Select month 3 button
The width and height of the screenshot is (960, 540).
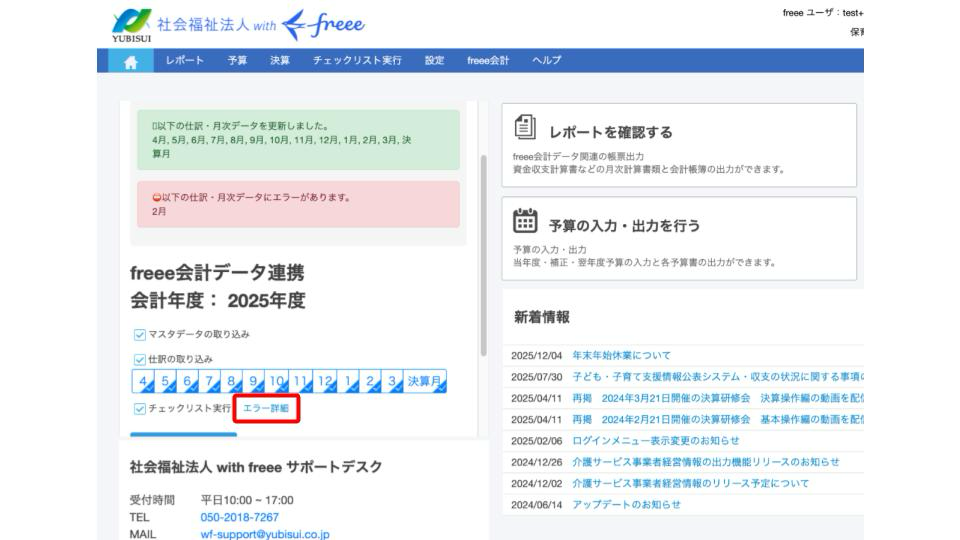click(392, 381)
